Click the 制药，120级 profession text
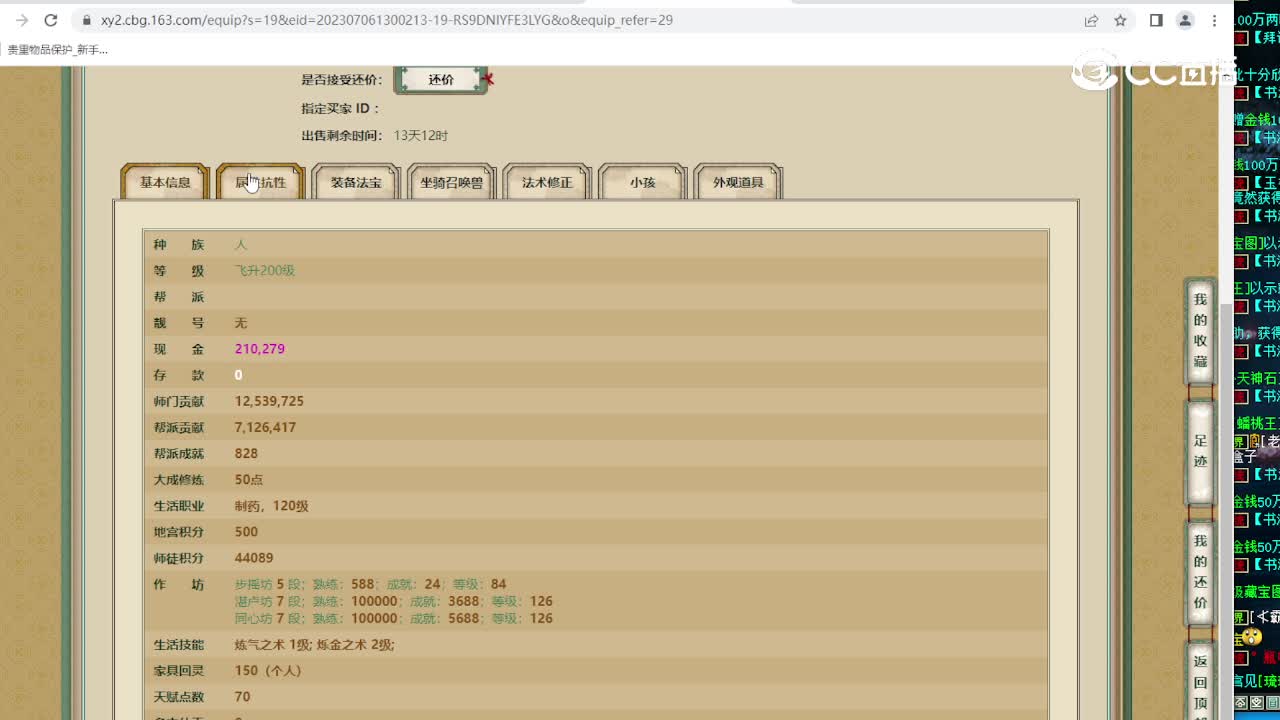Image resolution: width=1280 pixels, height=720 pixels. 272,506
